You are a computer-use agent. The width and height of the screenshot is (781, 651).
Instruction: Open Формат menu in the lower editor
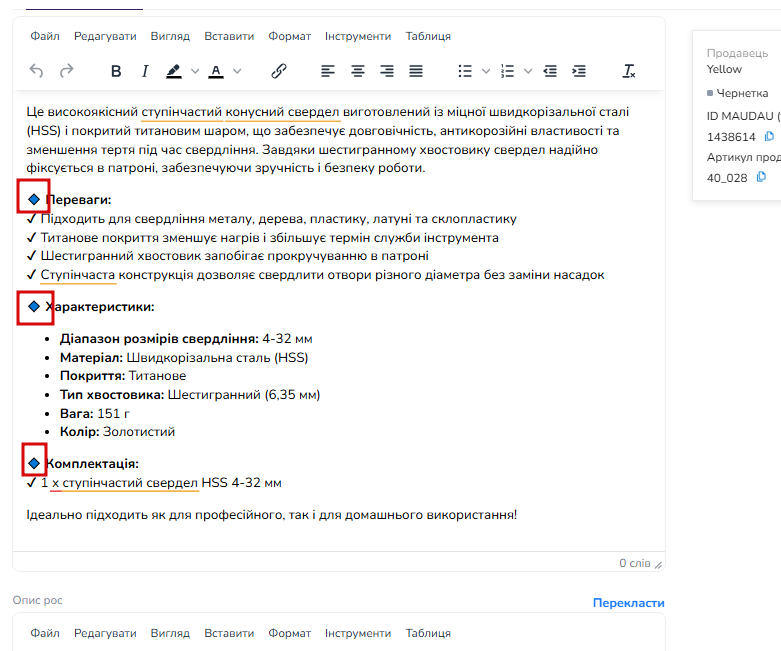pyautogui.click(x=289, y=633)
